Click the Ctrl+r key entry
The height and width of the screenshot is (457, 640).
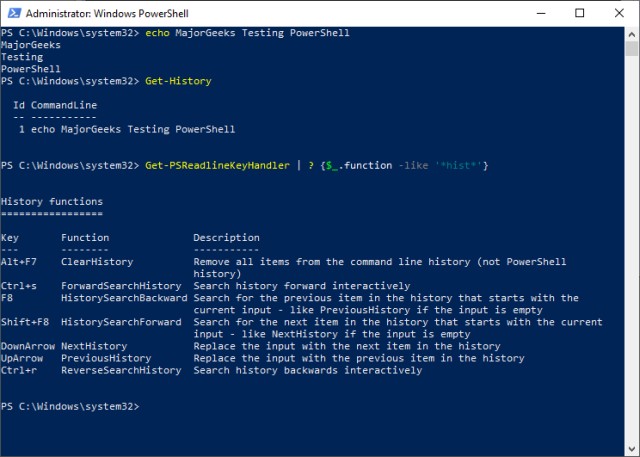[x=19, y=370]
